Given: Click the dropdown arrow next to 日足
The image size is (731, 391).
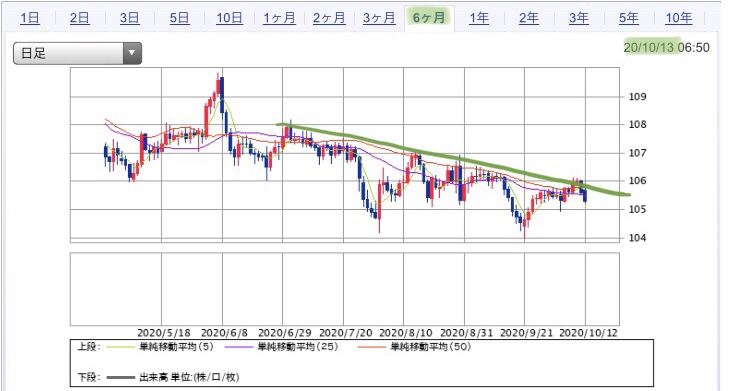Looking at the screenshot, I should pos(132,53).
